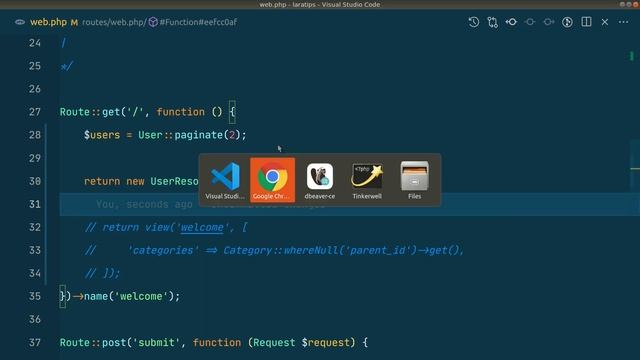Screen dimensions: 640x360
Task: Switch to Visual Studio Code in switcher
Action: point(225,180)
